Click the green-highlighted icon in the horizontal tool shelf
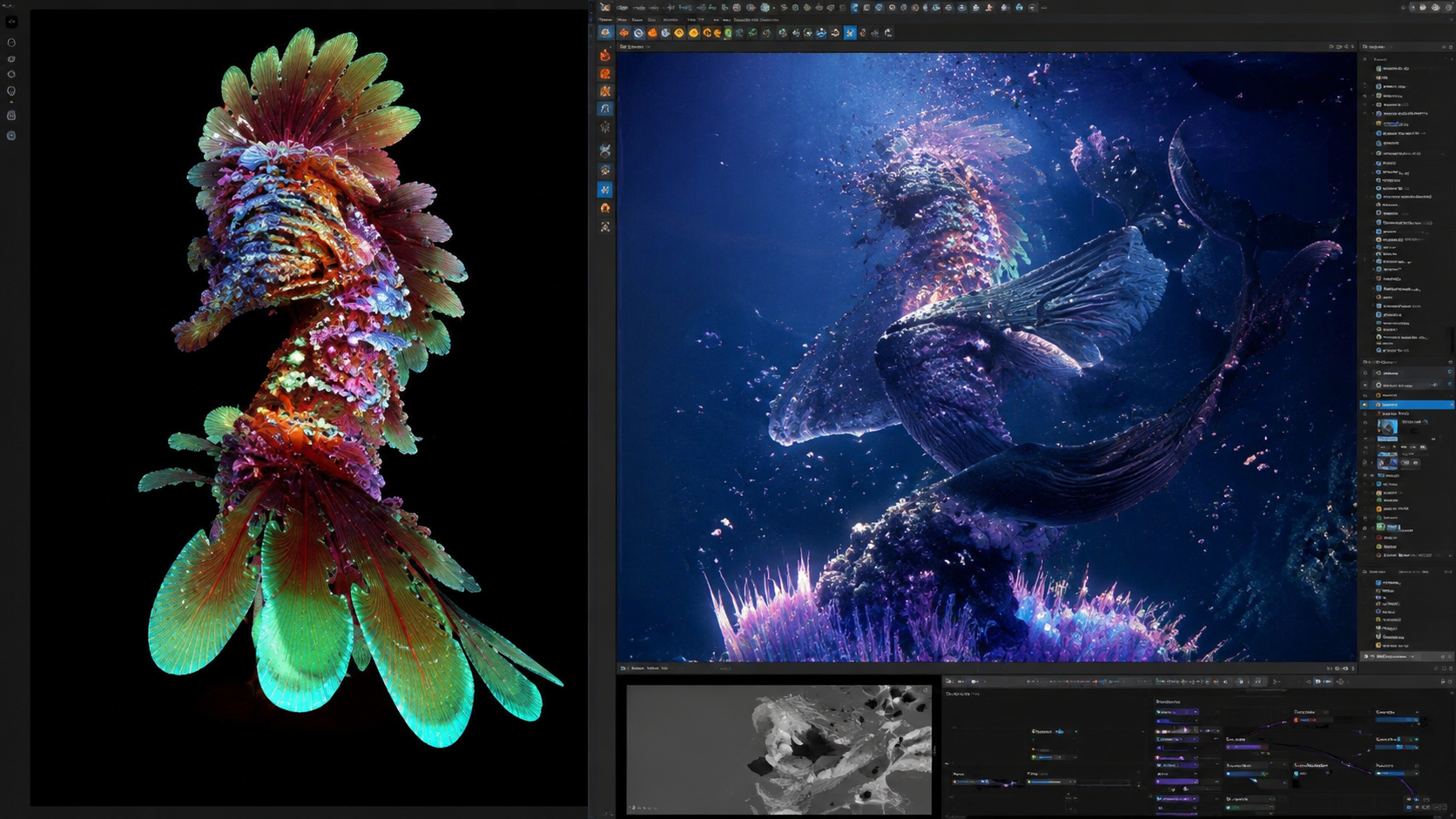Screen dimensions: 1456x819 coord(728,33)
